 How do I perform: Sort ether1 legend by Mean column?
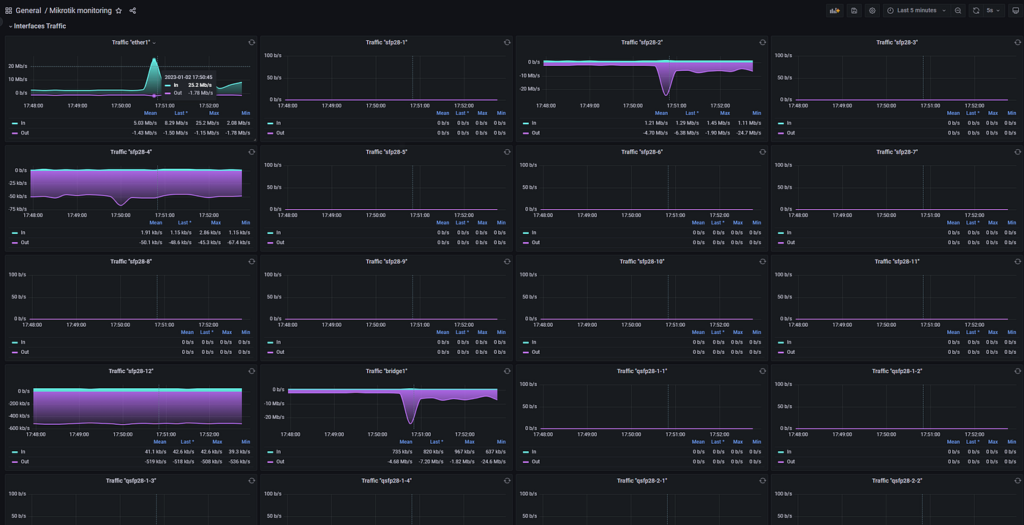coord(150,113)
